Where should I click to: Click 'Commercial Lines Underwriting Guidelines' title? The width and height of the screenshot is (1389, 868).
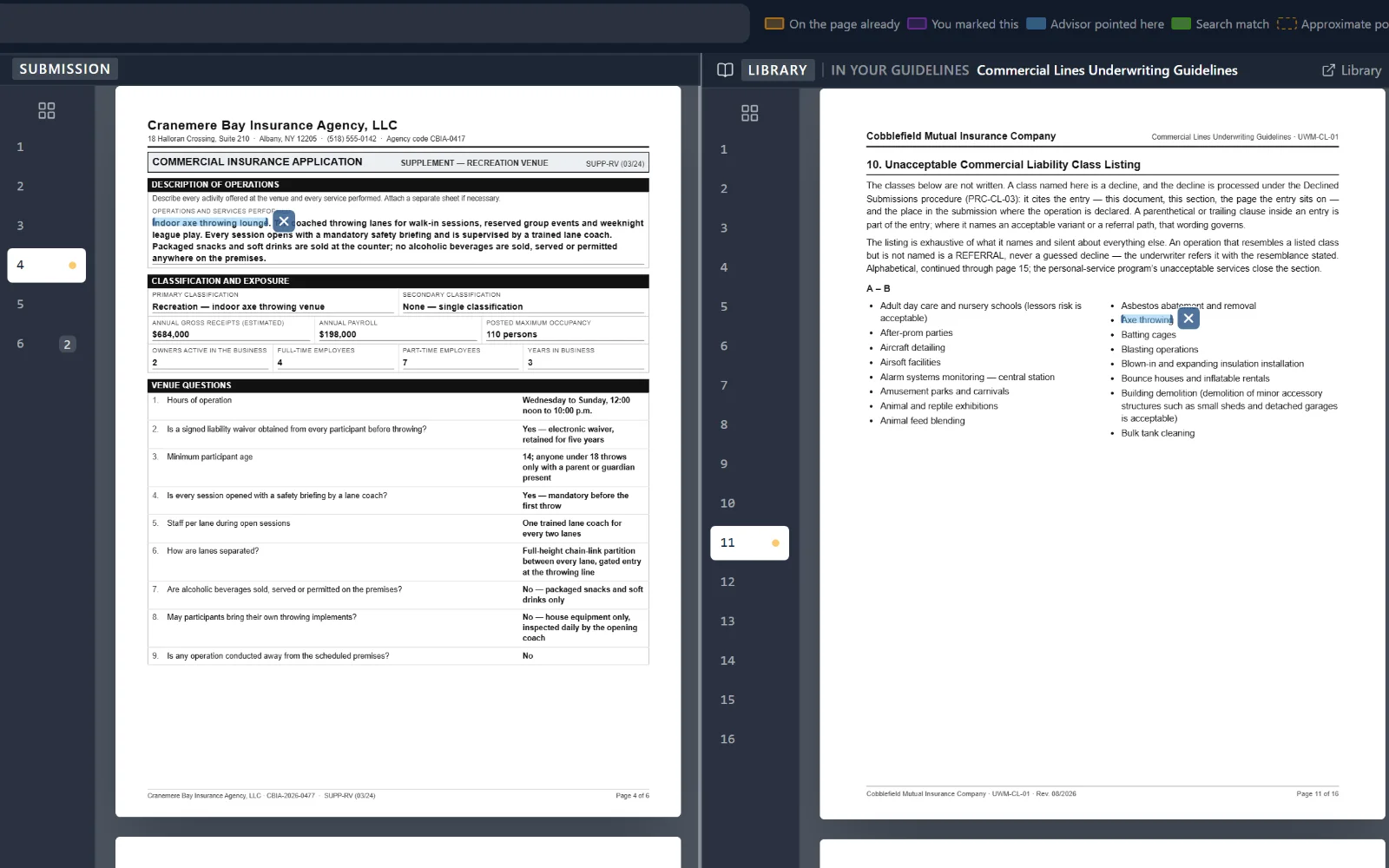[x=1107, y=70]
